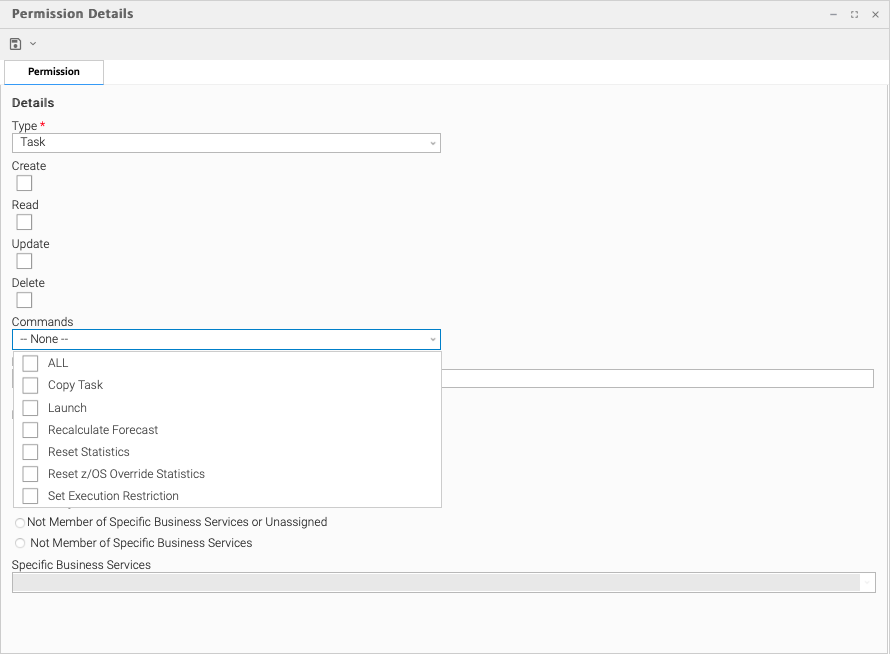The height and width of the screenshot is (654, 890).
Task: Check Reset Statistics in Commands list
Action: 30,452
